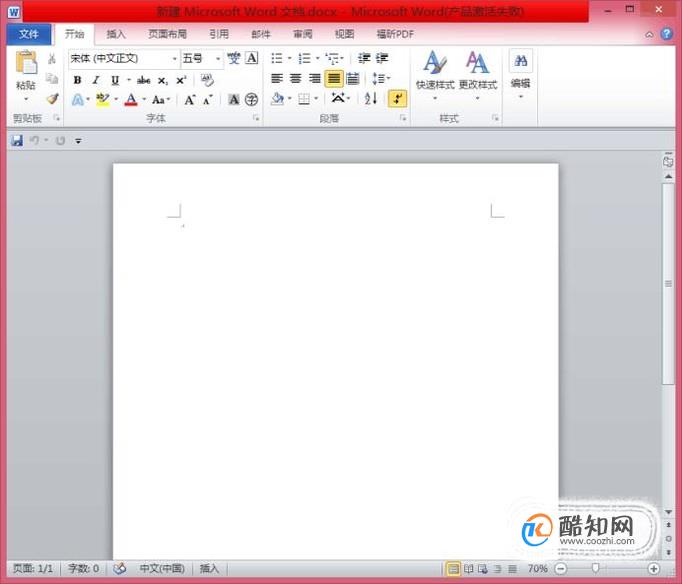Click the Cut scissors icon
The height and width of the screenshot is (584, 682).
pyautogui.click(x=52, y=59)
